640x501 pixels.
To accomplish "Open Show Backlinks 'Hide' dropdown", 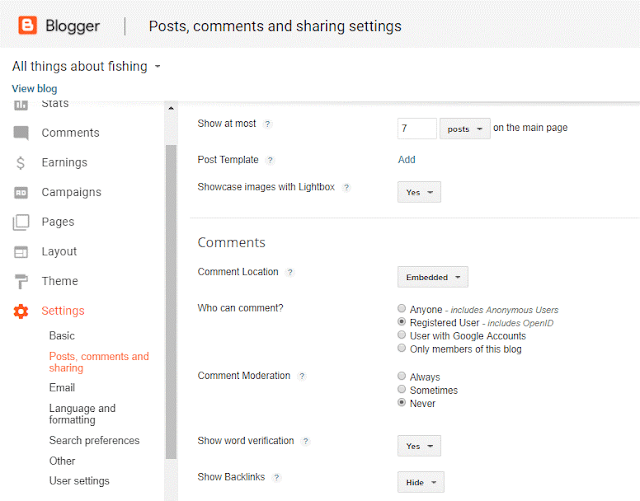I will click(420, 482).
